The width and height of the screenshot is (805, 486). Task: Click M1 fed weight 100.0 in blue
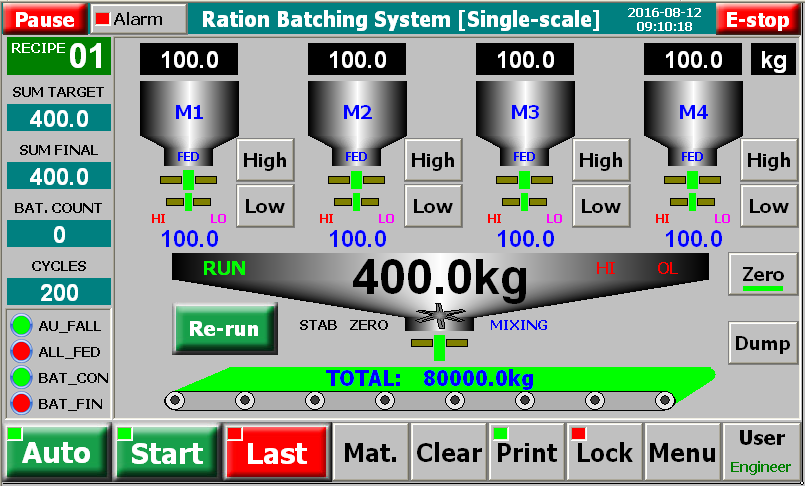click(189, 239)
